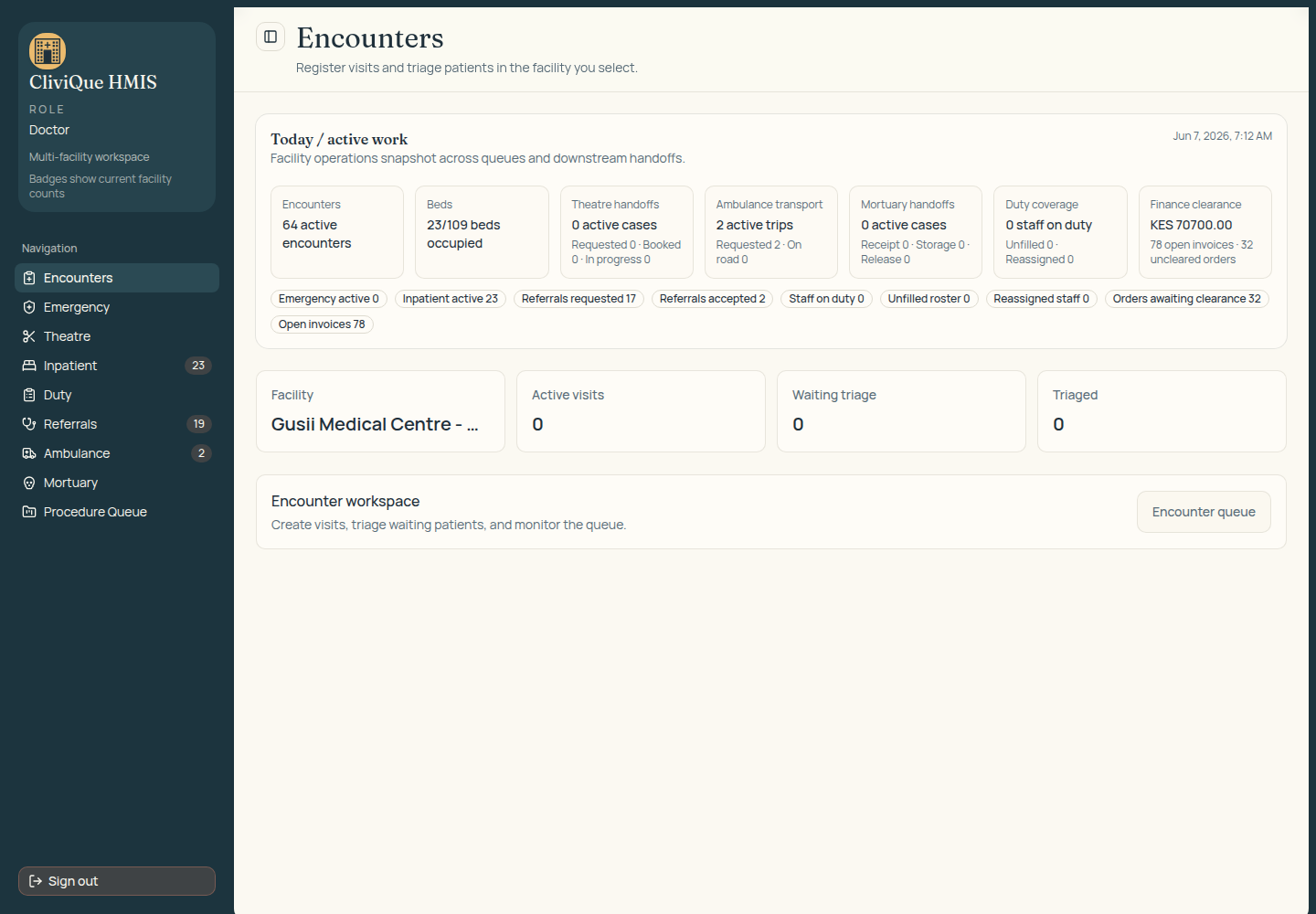Open the Encounter queue button

click(x=1204, y=512)
